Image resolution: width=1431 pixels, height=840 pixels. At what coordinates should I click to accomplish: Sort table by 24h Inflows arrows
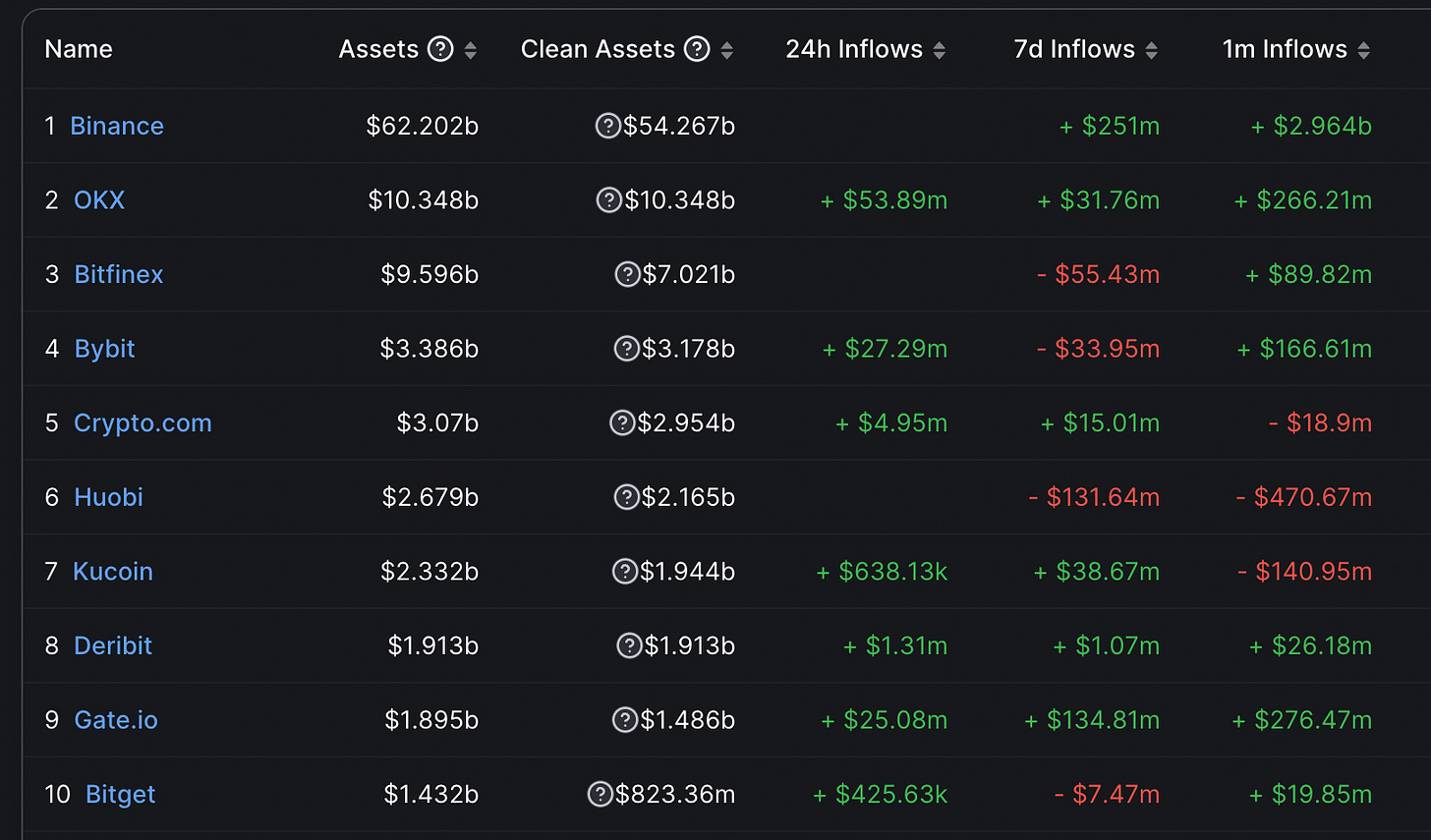click(940, 50)
